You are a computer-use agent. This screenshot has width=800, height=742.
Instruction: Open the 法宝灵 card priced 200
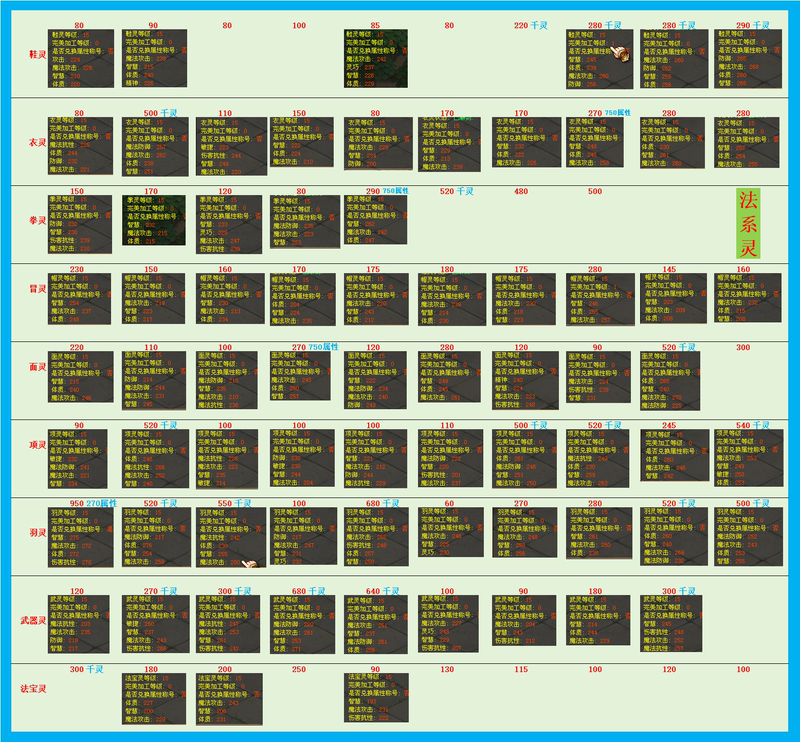pyautogui.click(x=229, y=699)
